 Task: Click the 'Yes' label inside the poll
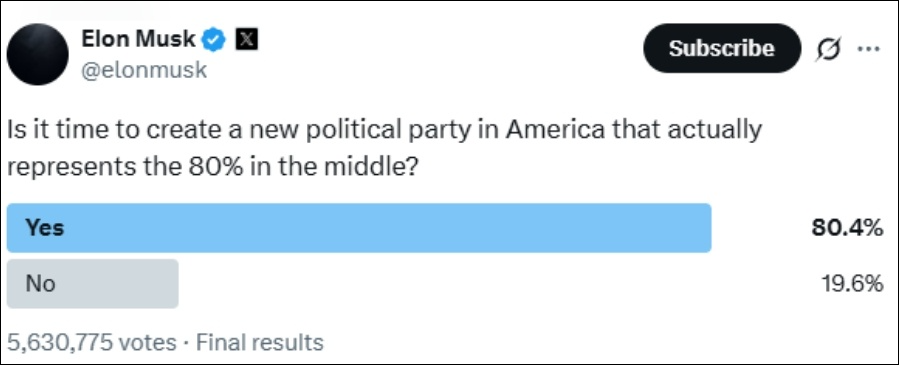click(45, 228)
